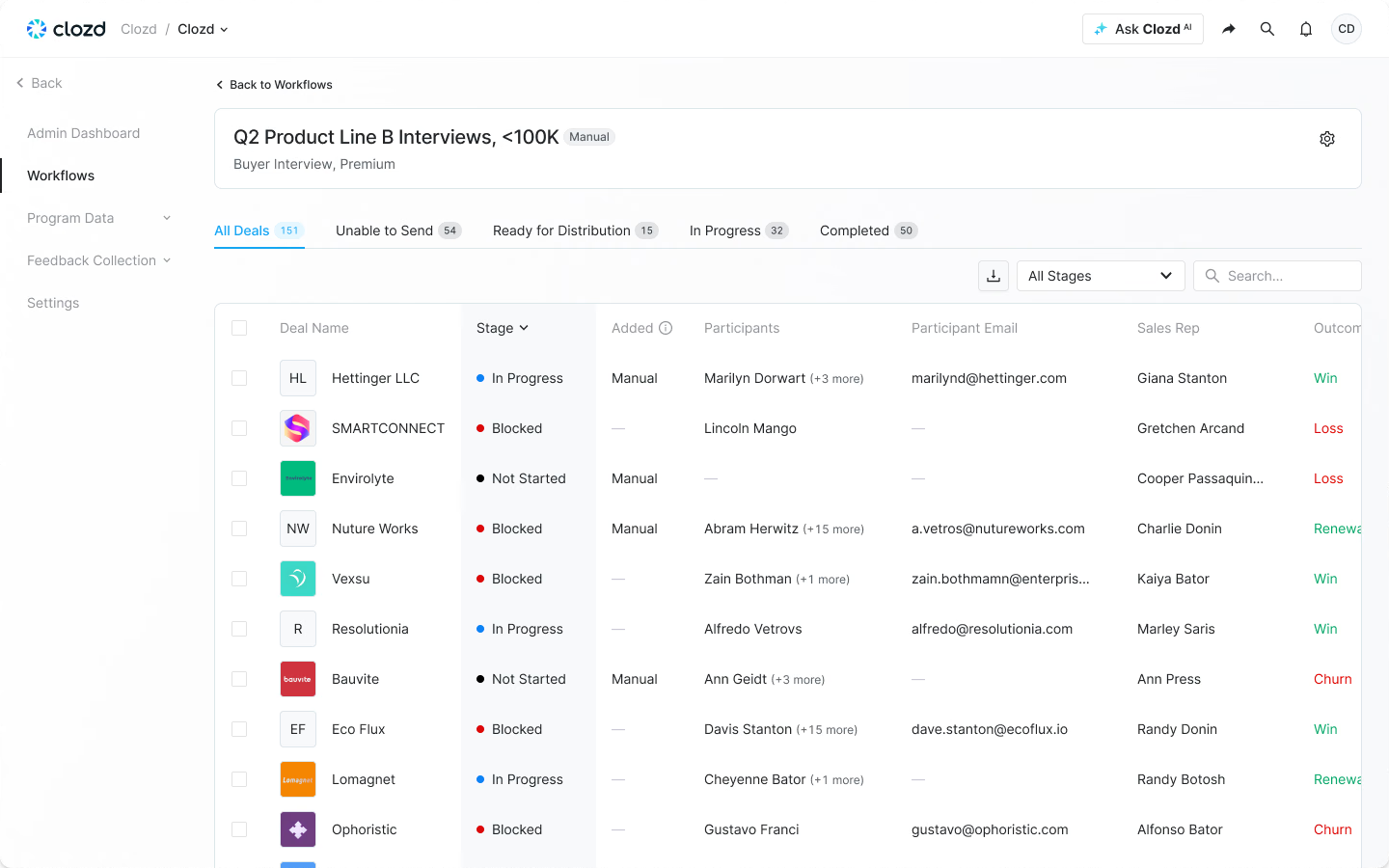Click Ask Clozd AI button
This screenshot has height=868, width=1389.
pyautogui.click(x=1143, y=29)
